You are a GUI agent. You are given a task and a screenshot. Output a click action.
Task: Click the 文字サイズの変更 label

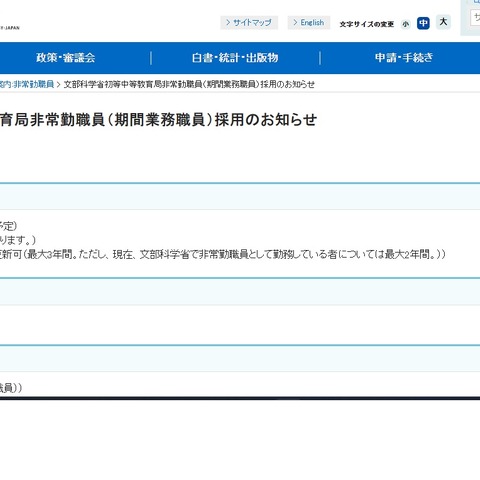coord(366,24)
